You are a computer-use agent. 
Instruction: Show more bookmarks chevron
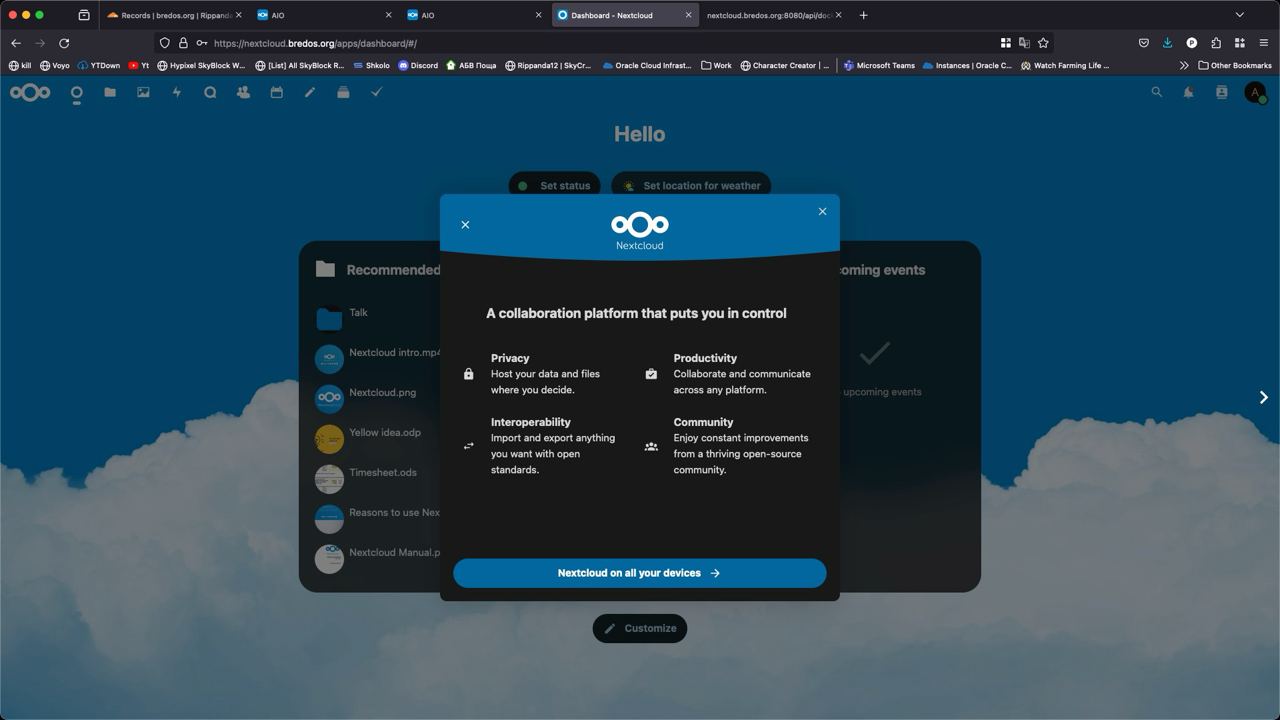(1184, 66)
